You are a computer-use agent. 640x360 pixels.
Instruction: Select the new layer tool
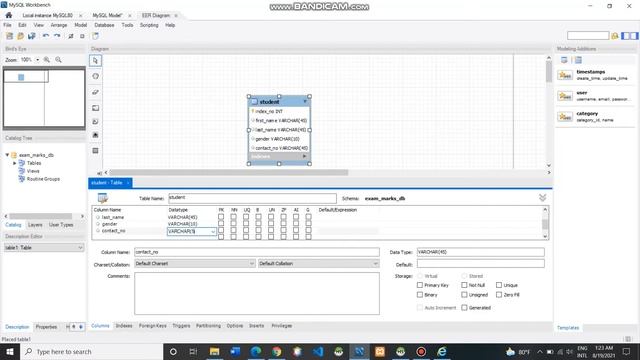96,108
